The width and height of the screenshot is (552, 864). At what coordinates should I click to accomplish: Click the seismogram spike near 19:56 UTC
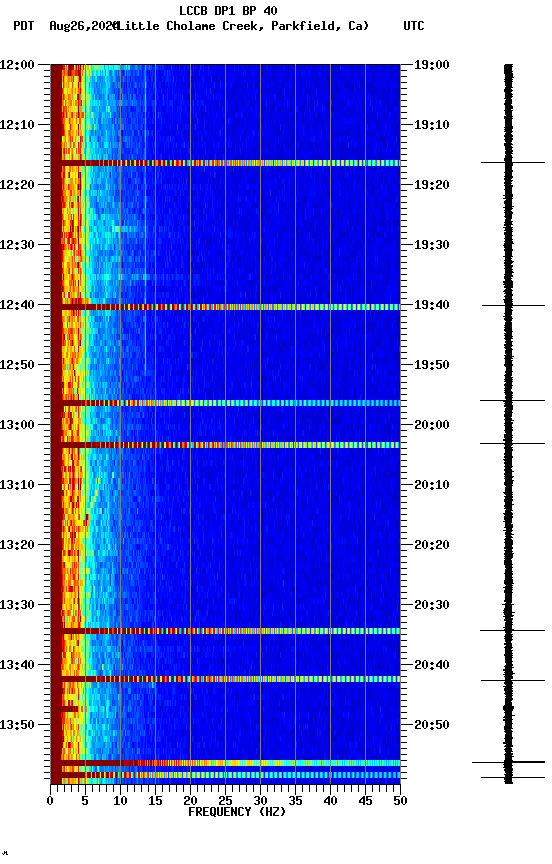(512, 401)
